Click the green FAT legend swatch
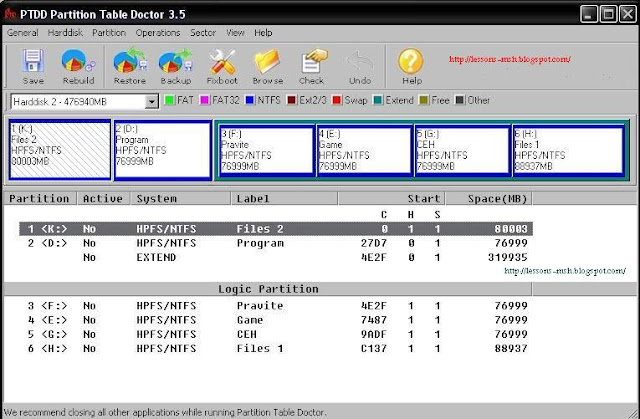This screenshot has width=640, height=419. (169, 100)
